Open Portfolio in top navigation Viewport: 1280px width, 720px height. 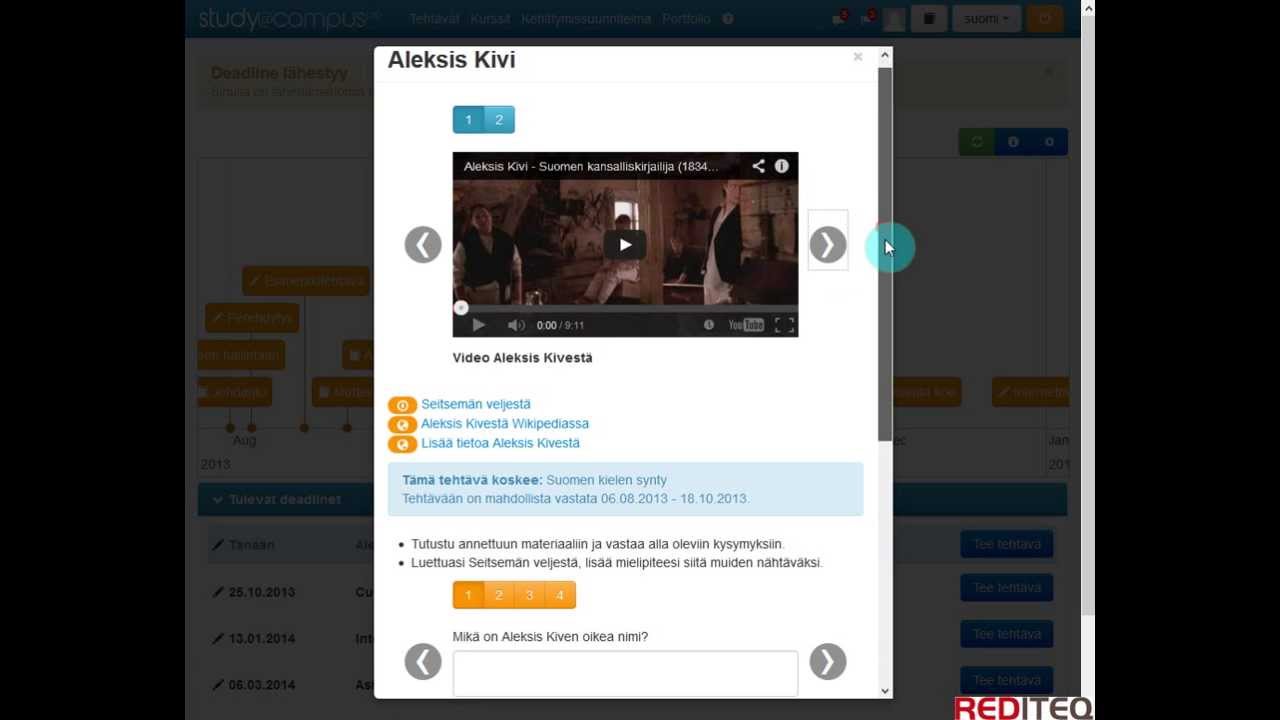coord(686,19)
